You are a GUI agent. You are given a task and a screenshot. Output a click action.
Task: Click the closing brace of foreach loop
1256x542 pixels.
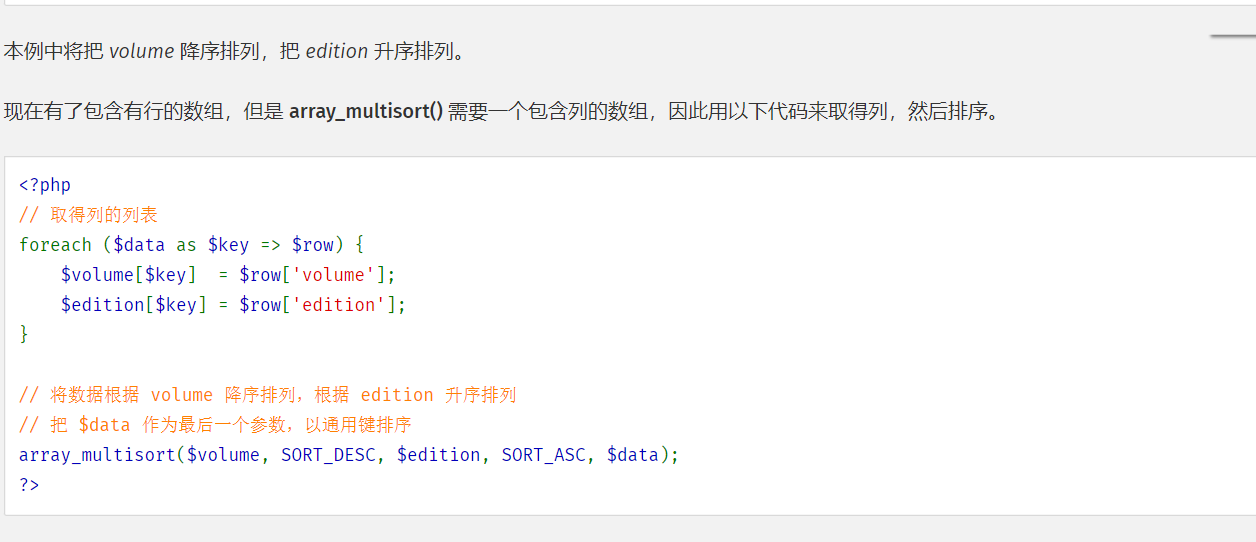click(x=24, y=335)
